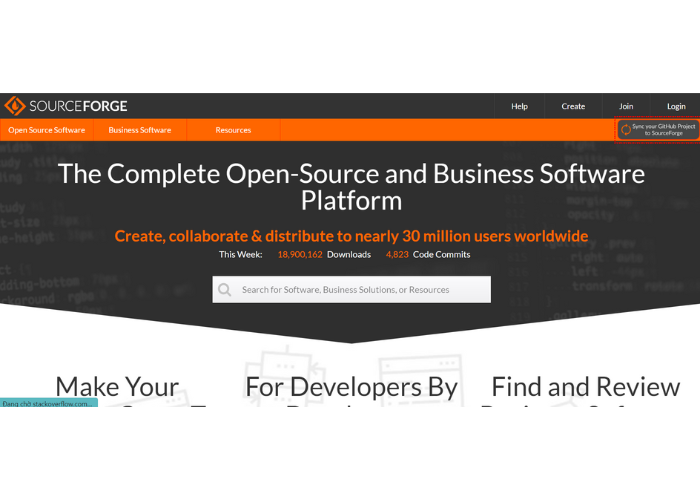Click the stackoverflow.com loading status bar
The width and height of the screenshot is (700, 500).
(x=49, y=403)
